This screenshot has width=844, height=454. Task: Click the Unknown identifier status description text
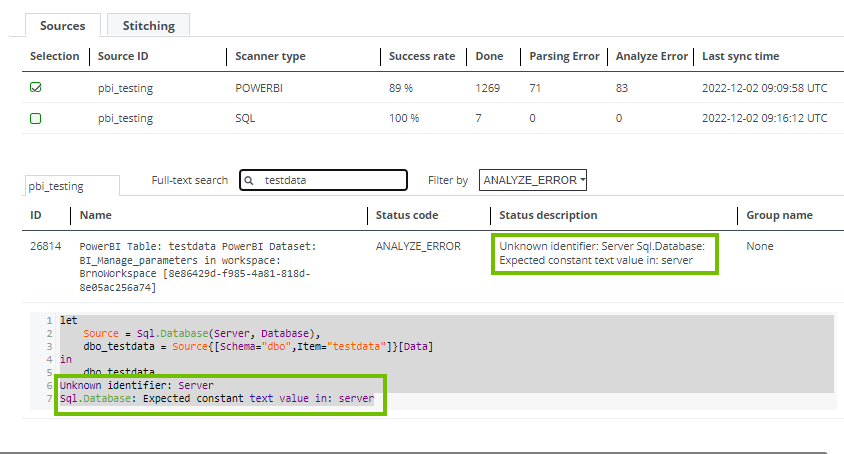(x=602, y=253)
